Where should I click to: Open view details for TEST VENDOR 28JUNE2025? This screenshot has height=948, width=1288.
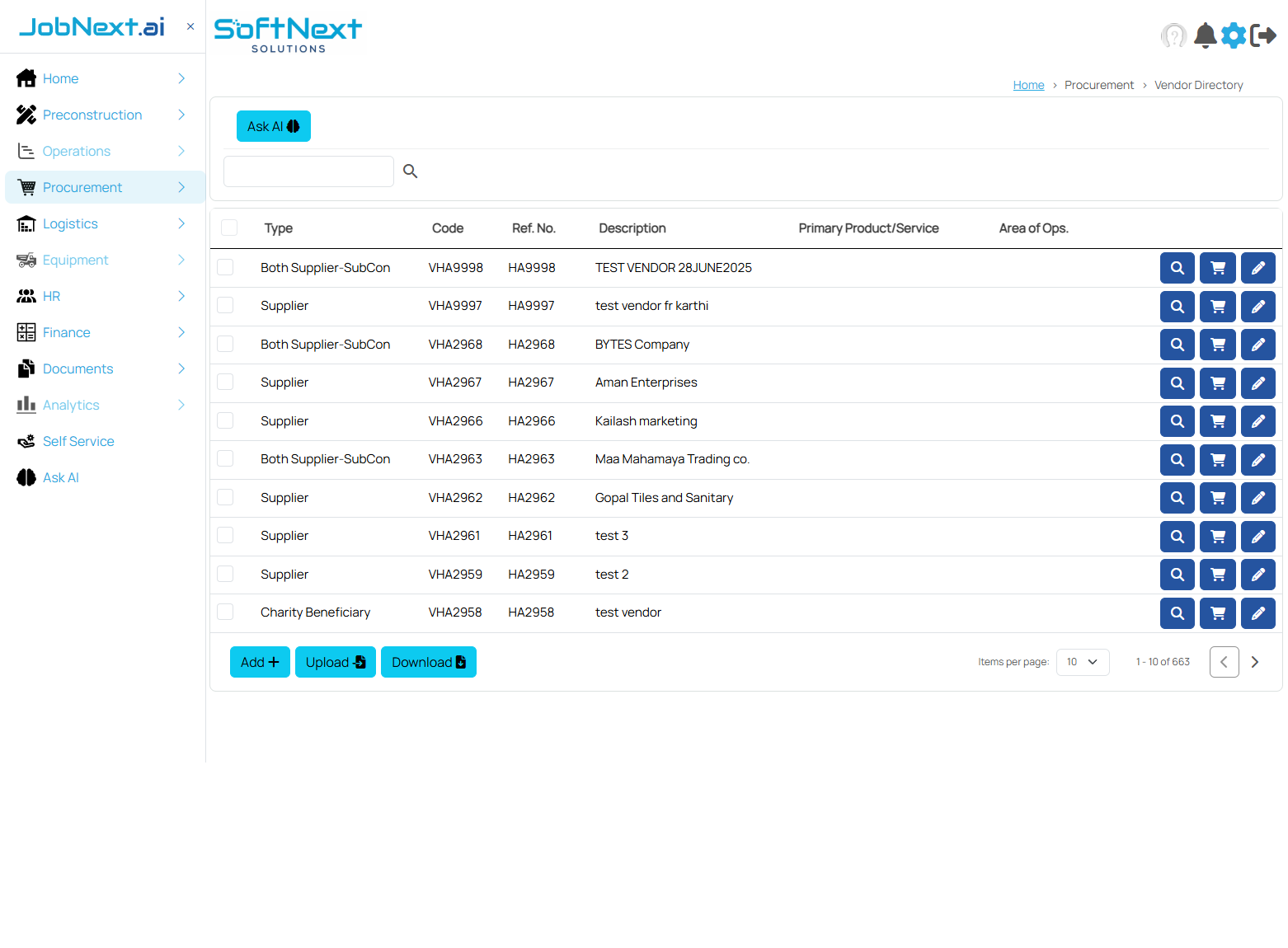[1177, 267]
